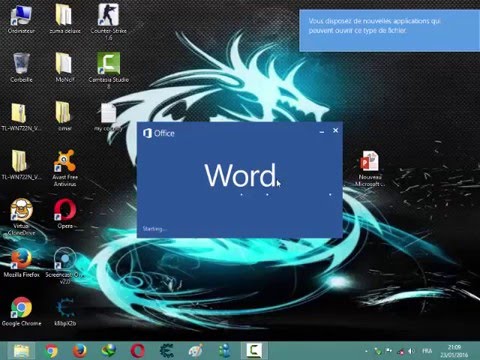Click the green network tray icon
Screen dimensions: 480x360
378,351
